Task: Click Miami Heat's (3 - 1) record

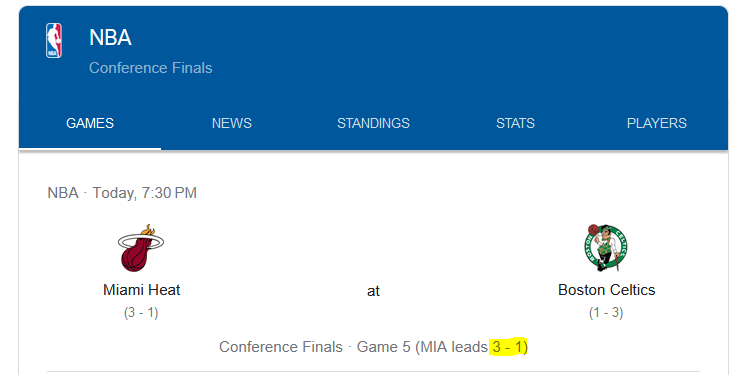Action: pyautogui.click(x=141, y=312)
